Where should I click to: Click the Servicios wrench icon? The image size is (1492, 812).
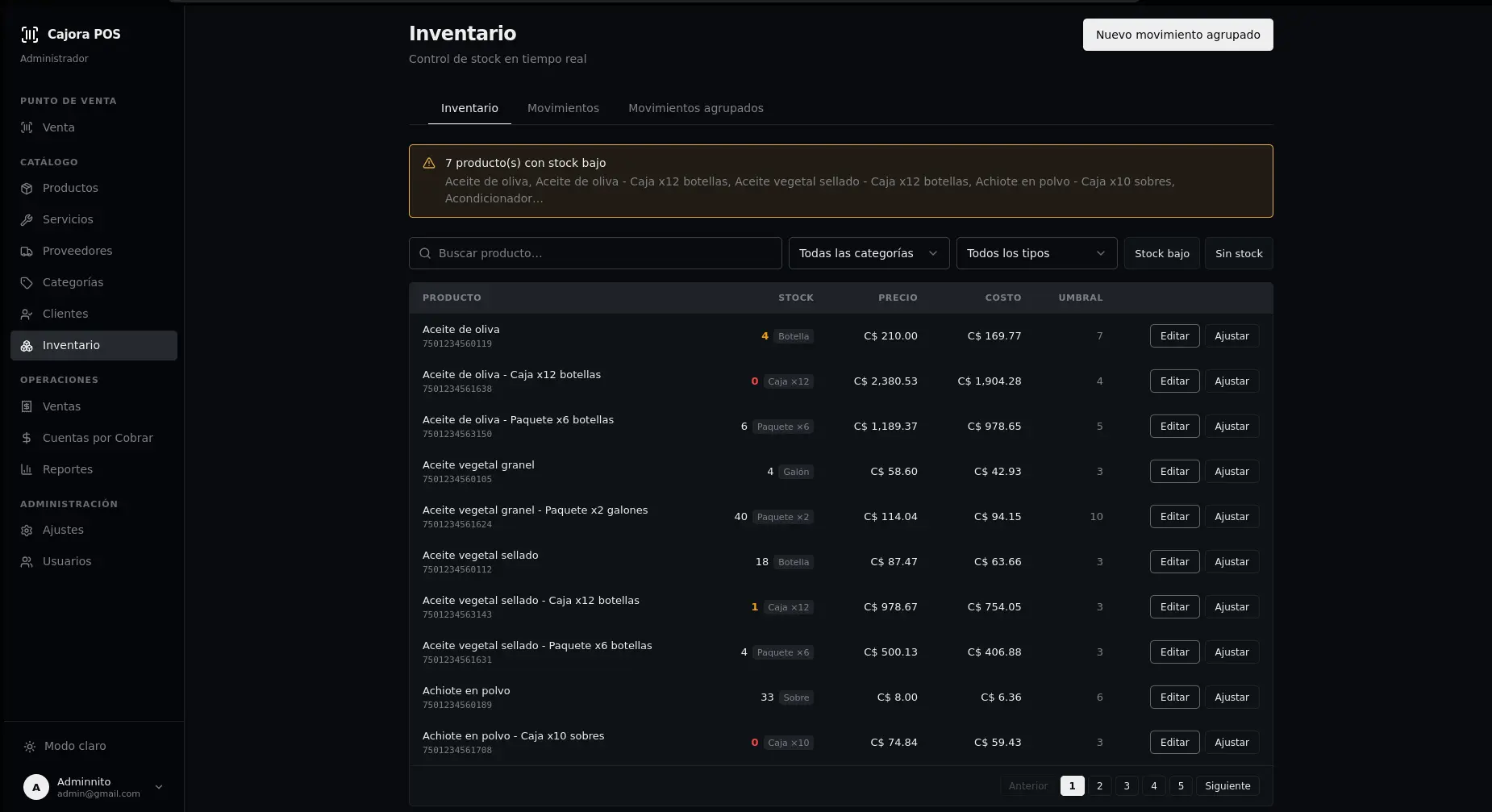(x=27, y=219)
